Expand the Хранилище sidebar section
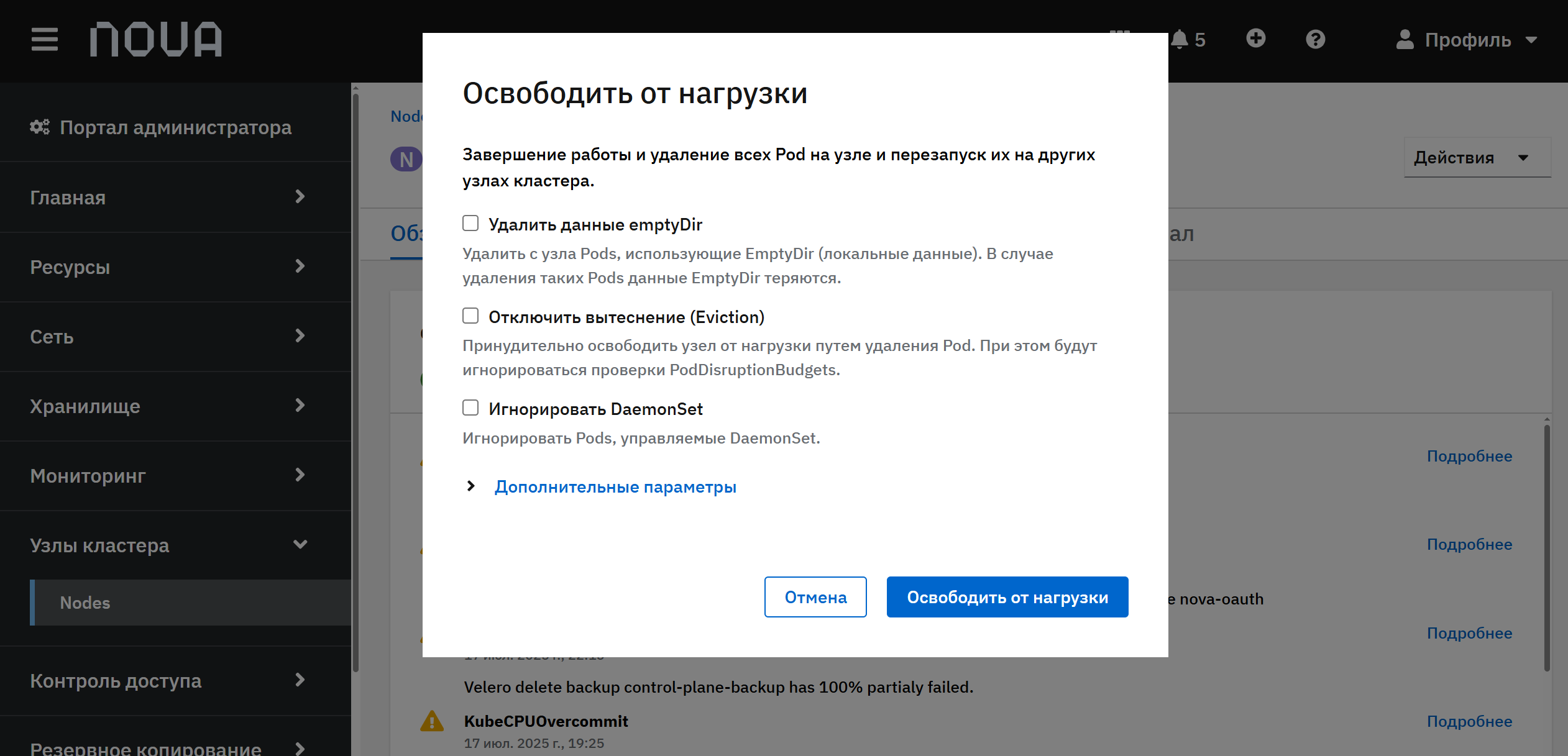Image resolution: width=1568 pixels, height=756 pixels. 175,406
